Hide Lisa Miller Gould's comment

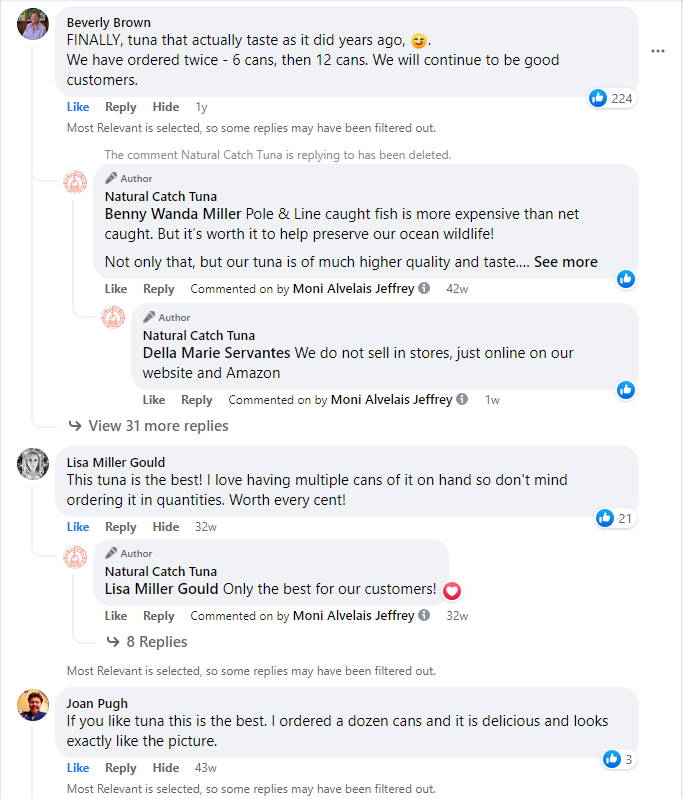point(166,527)
